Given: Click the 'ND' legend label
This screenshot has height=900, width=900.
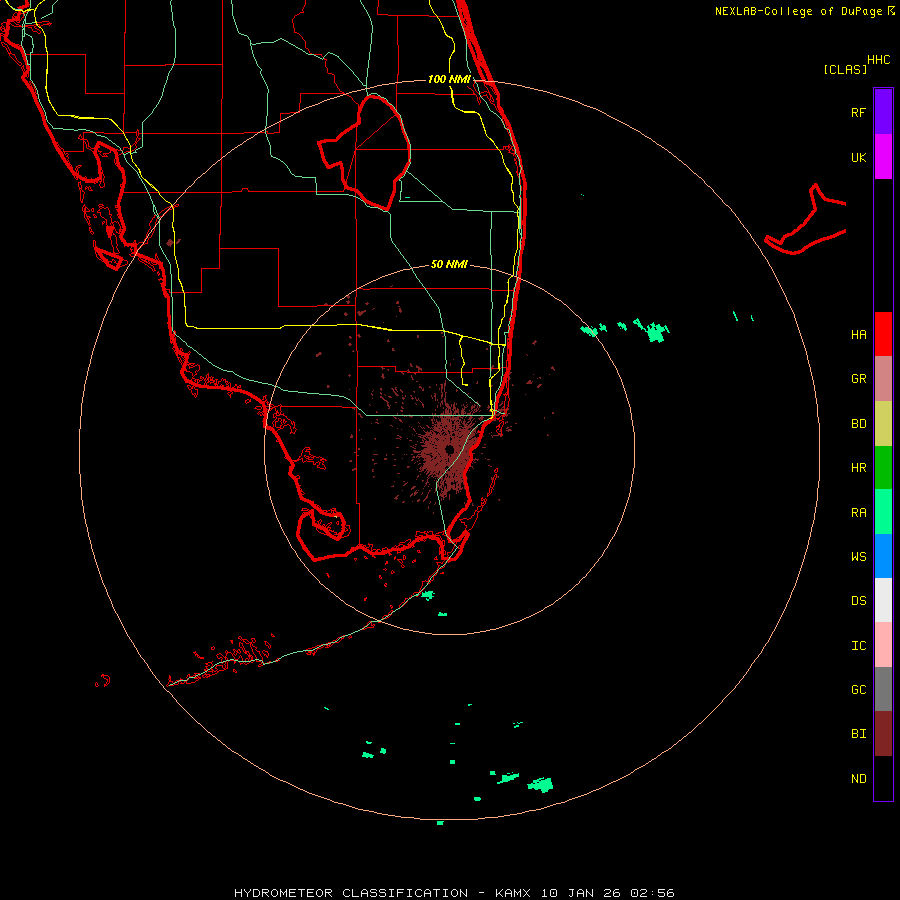Looking at the screenshot, I should tap(858, 778).
